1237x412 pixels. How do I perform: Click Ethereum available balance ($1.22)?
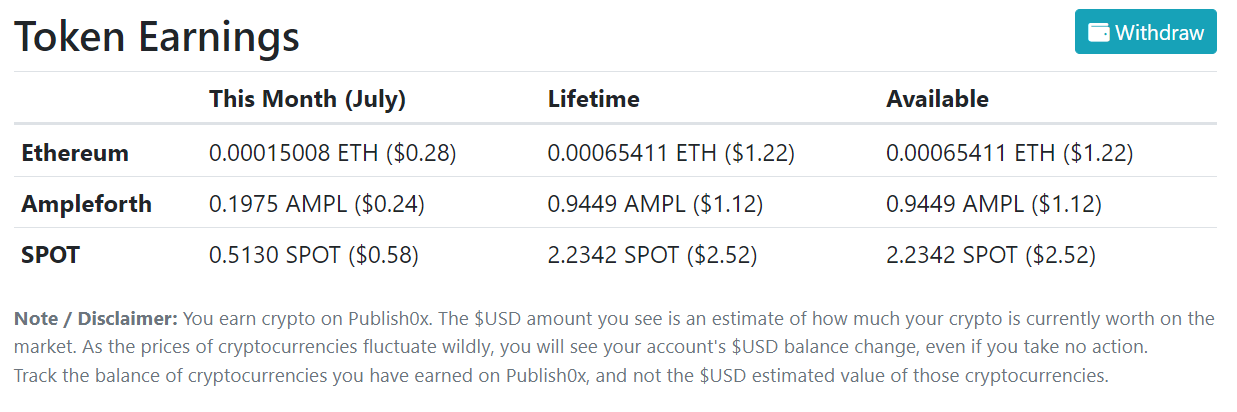click(x=1098, y=153)
